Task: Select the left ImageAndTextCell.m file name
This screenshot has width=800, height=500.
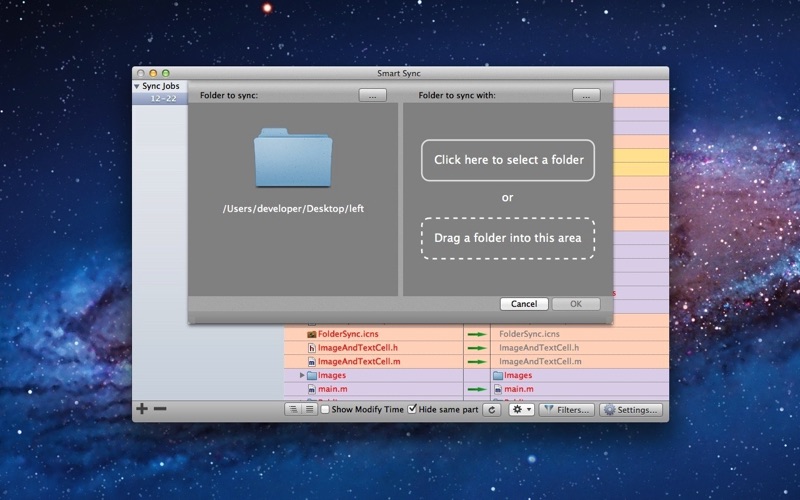Action: coord(359,362)
